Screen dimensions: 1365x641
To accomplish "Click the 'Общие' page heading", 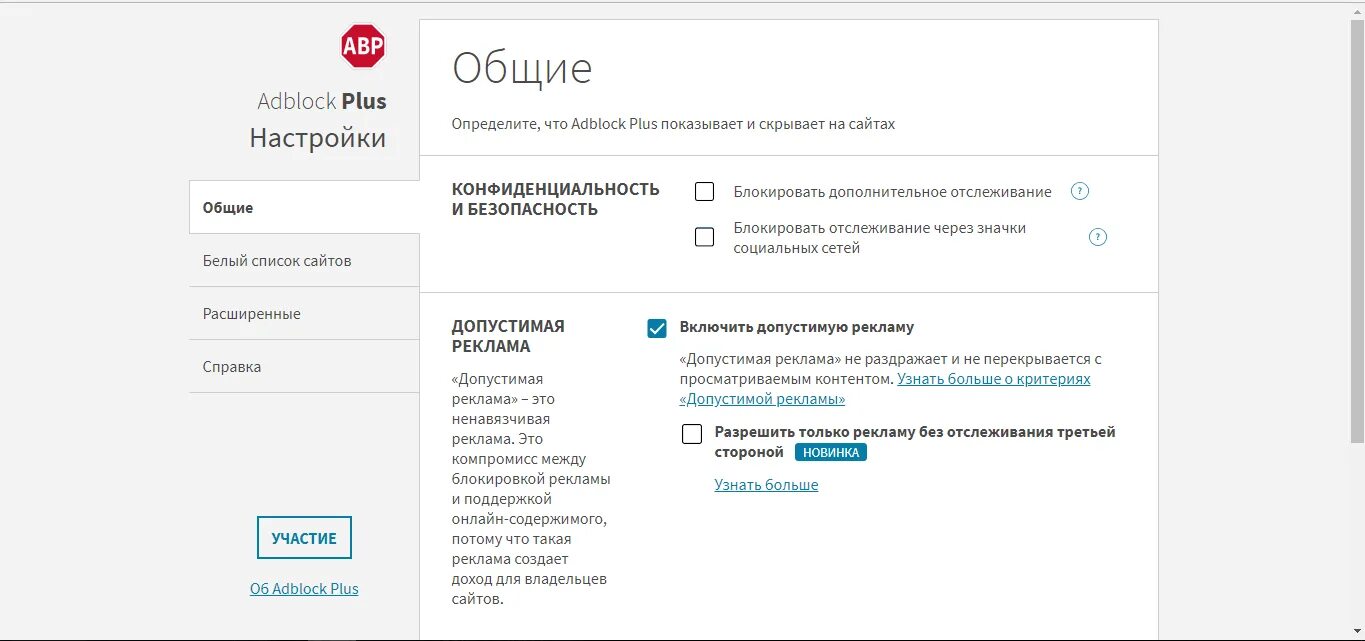I will tap(522, 68).
